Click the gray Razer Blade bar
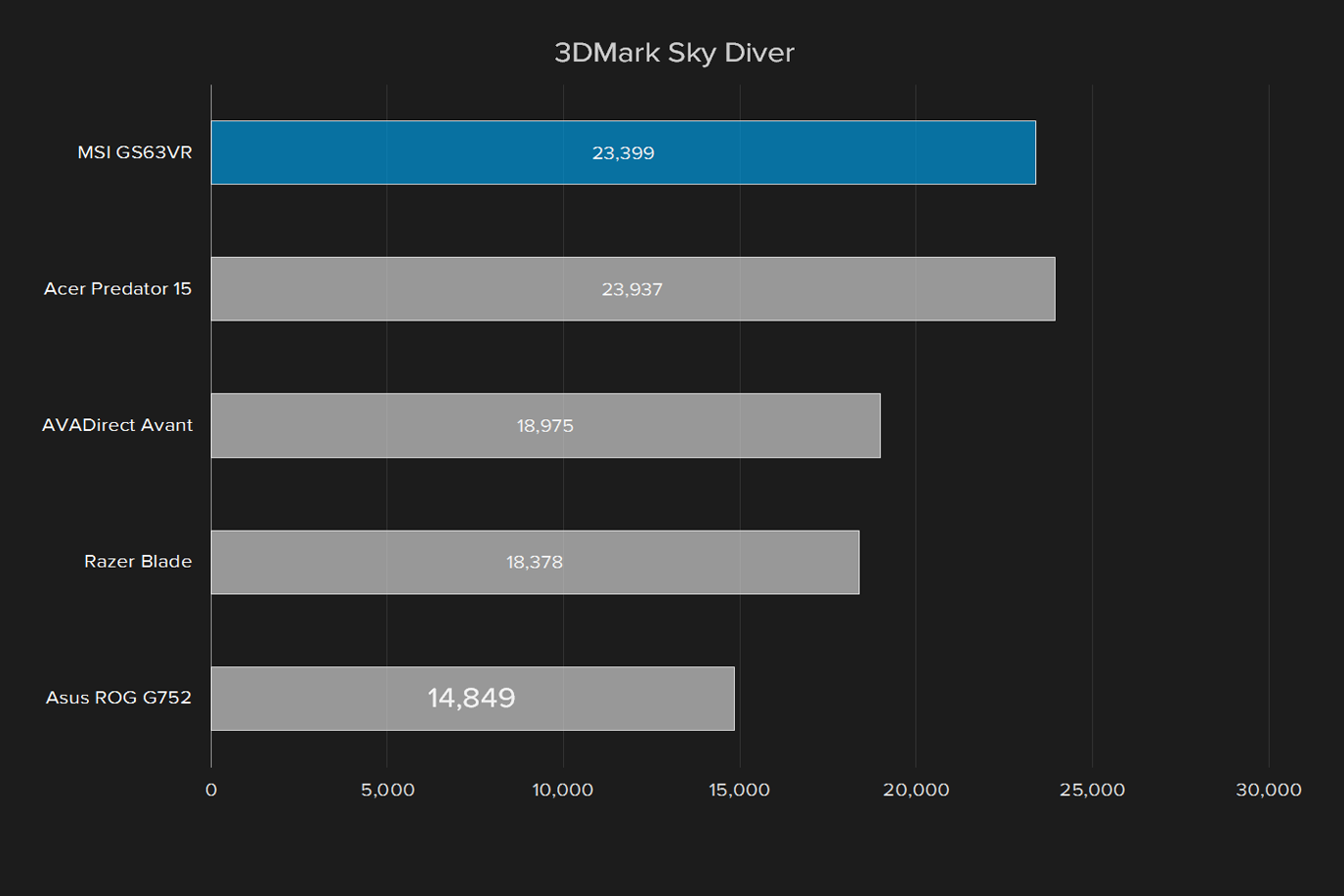The image size is (1344, 896). point(535,562)
